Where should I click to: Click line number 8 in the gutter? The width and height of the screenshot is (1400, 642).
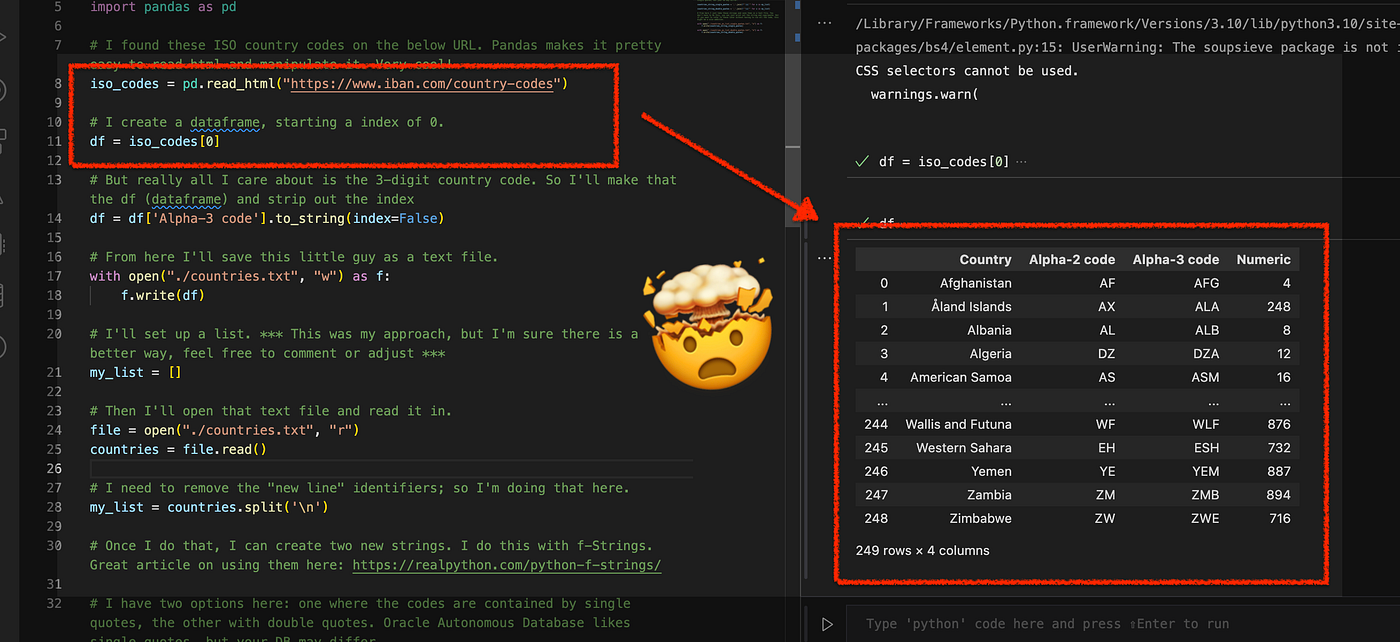[57, 83]
